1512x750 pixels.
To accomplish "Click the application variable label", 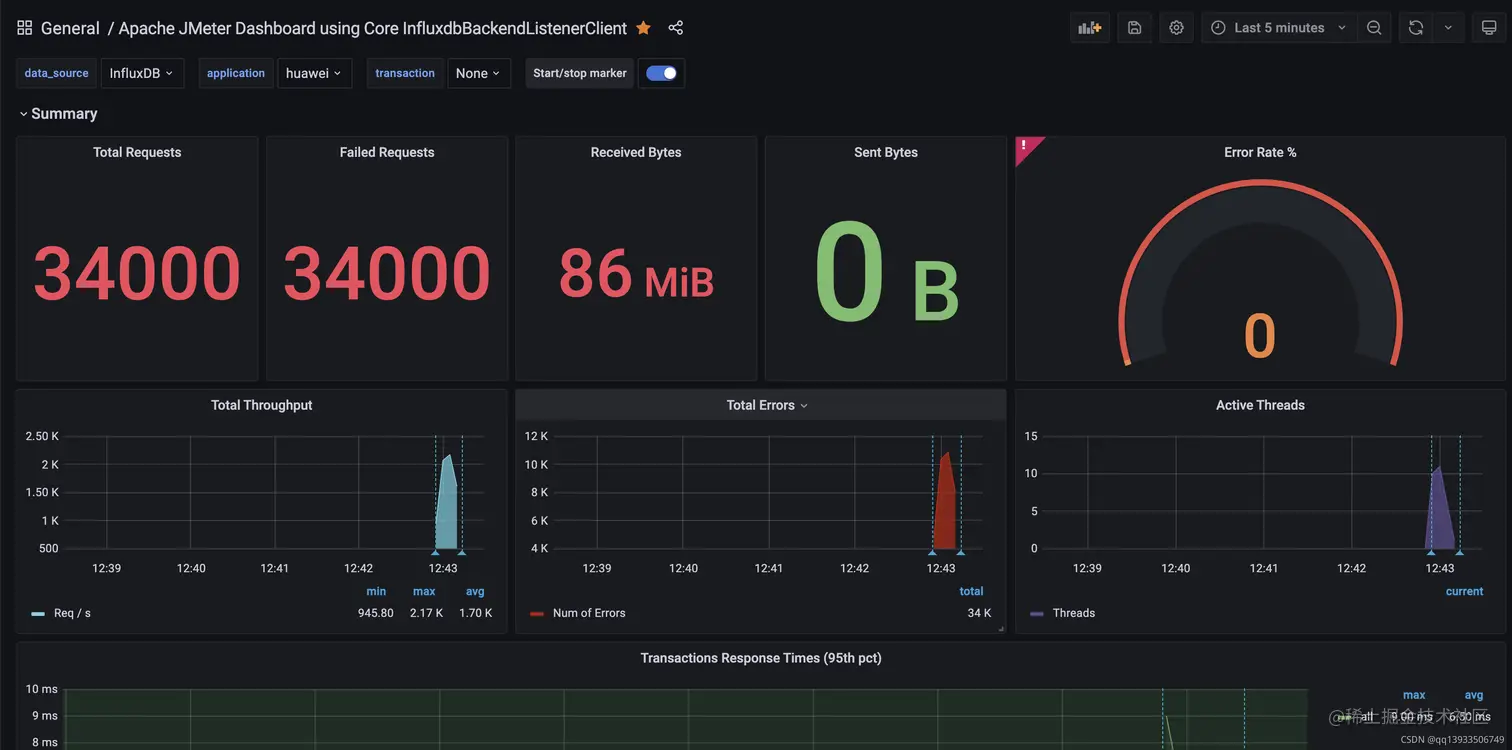I will point(236,73).
